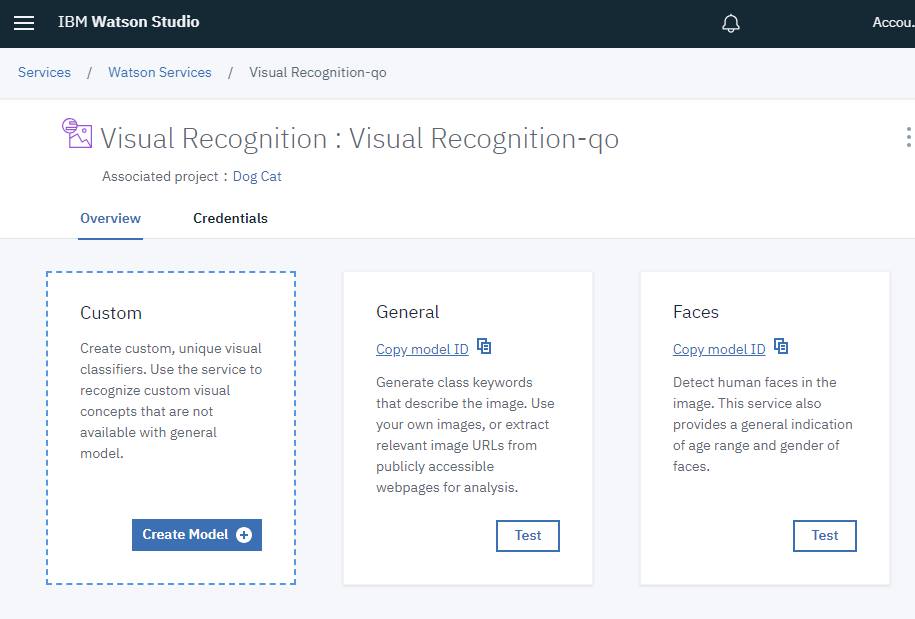Open the Dog Cat project link
The image size is (915, 619).
point(257,176)
